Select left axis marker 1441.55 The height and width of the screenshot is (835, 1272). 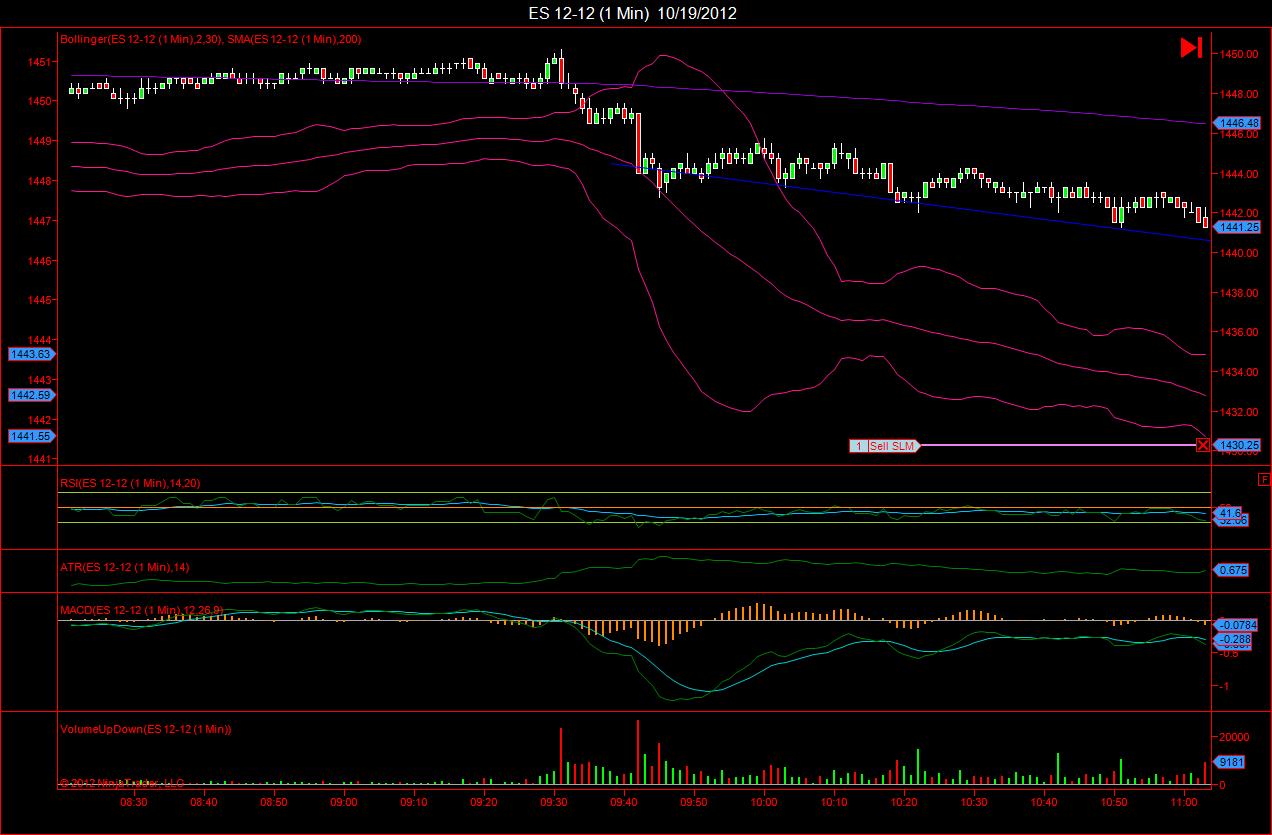32,436
